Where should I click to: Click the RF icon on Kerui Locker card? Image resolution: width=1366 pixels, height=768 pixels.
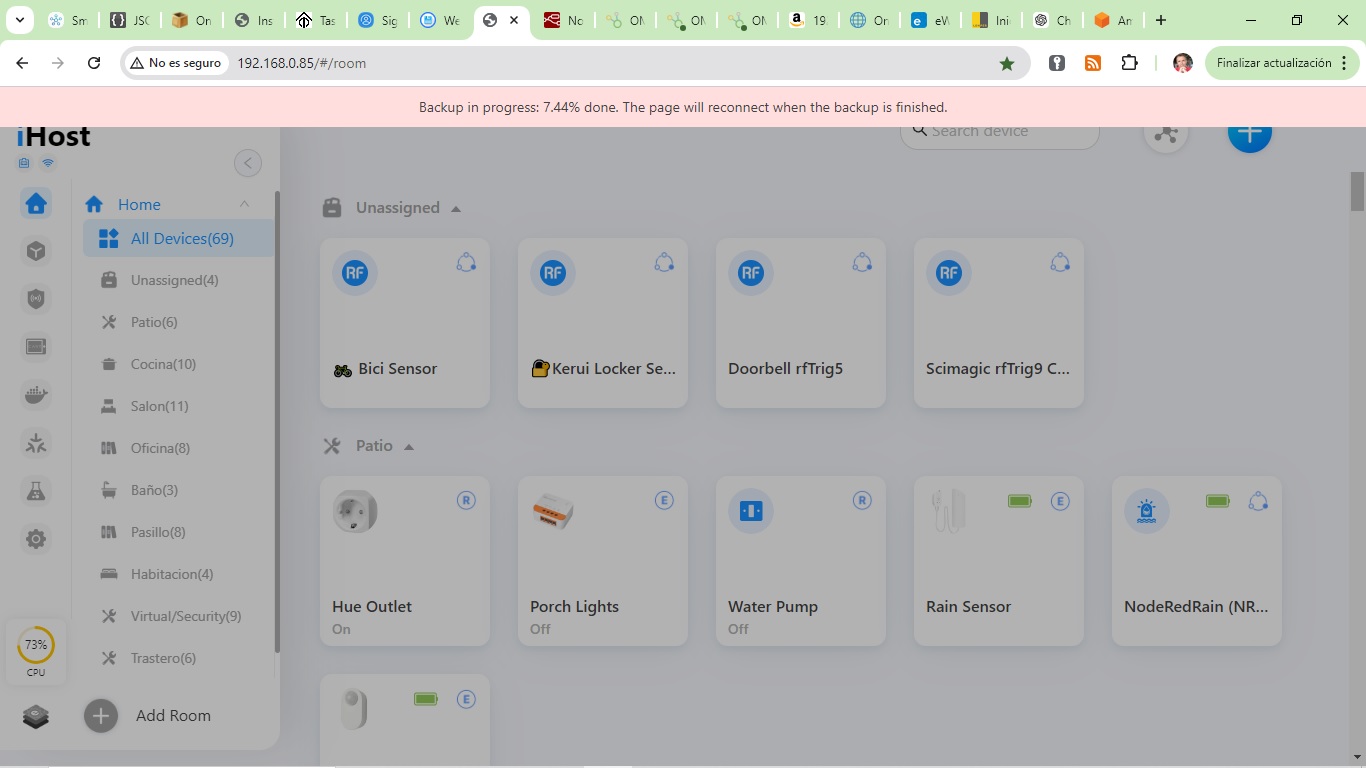[x=553, y=272]
